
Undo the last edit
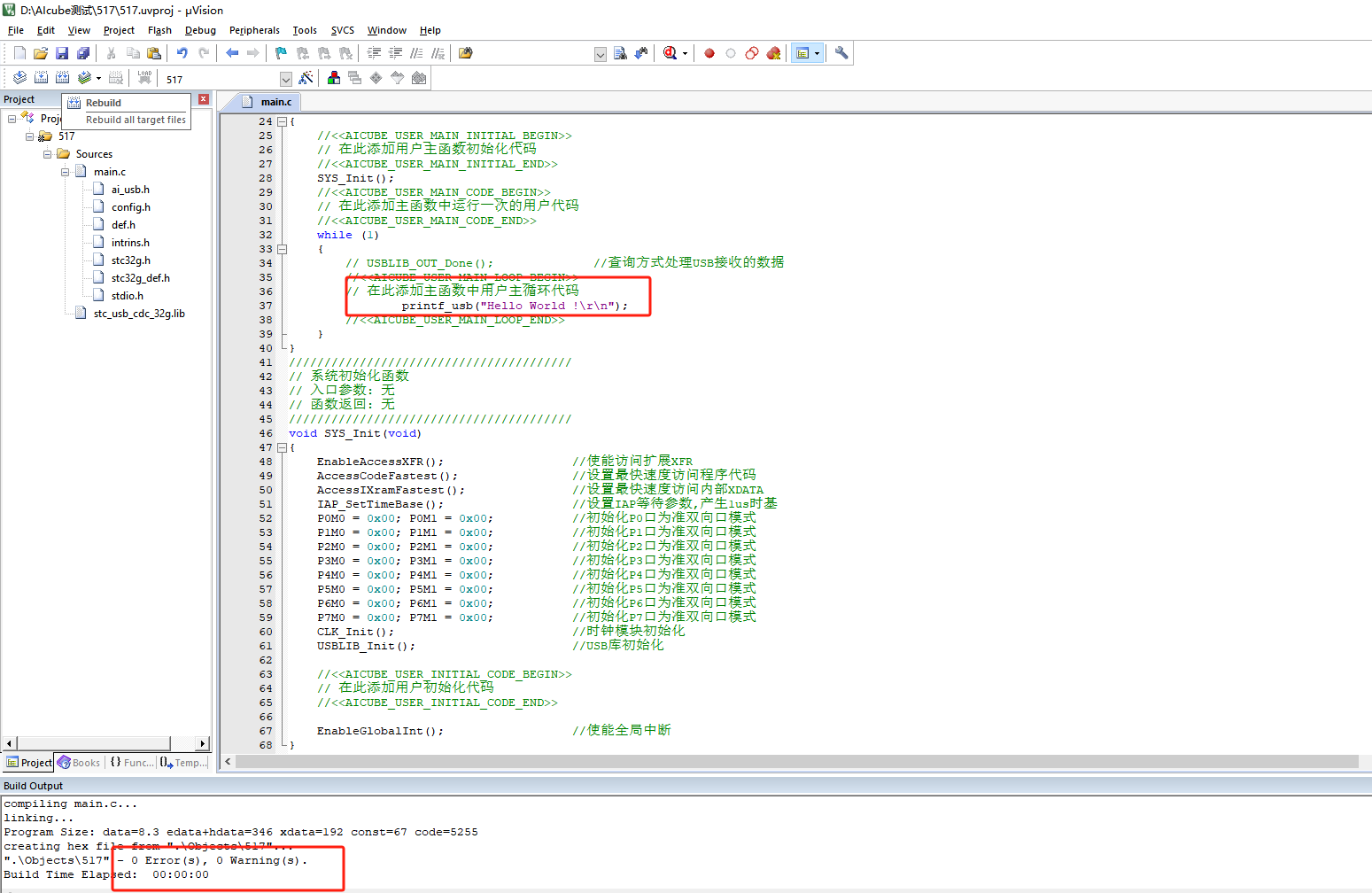click(182, 53)
